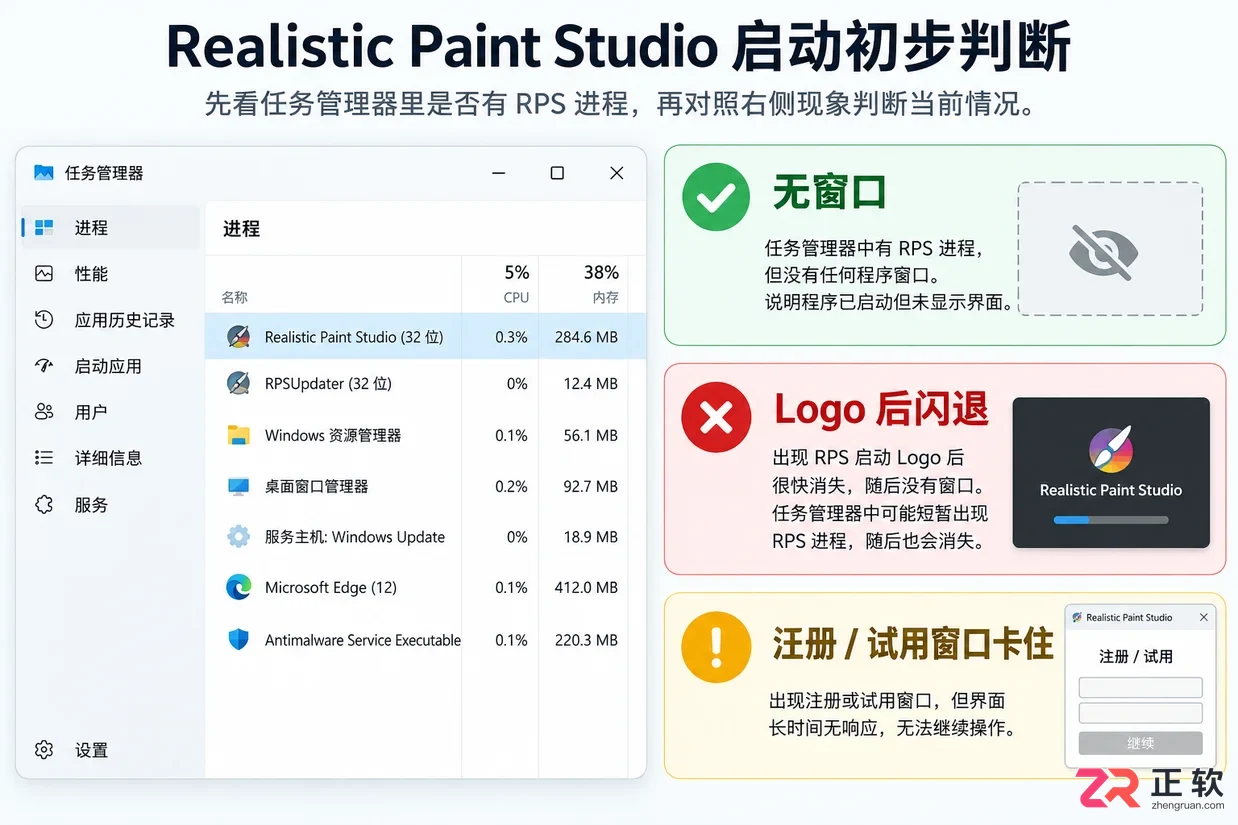Click the 进程 grid icon in sidebar
The width and height of the screenshot is (1238, 825).
pos(44,228)
